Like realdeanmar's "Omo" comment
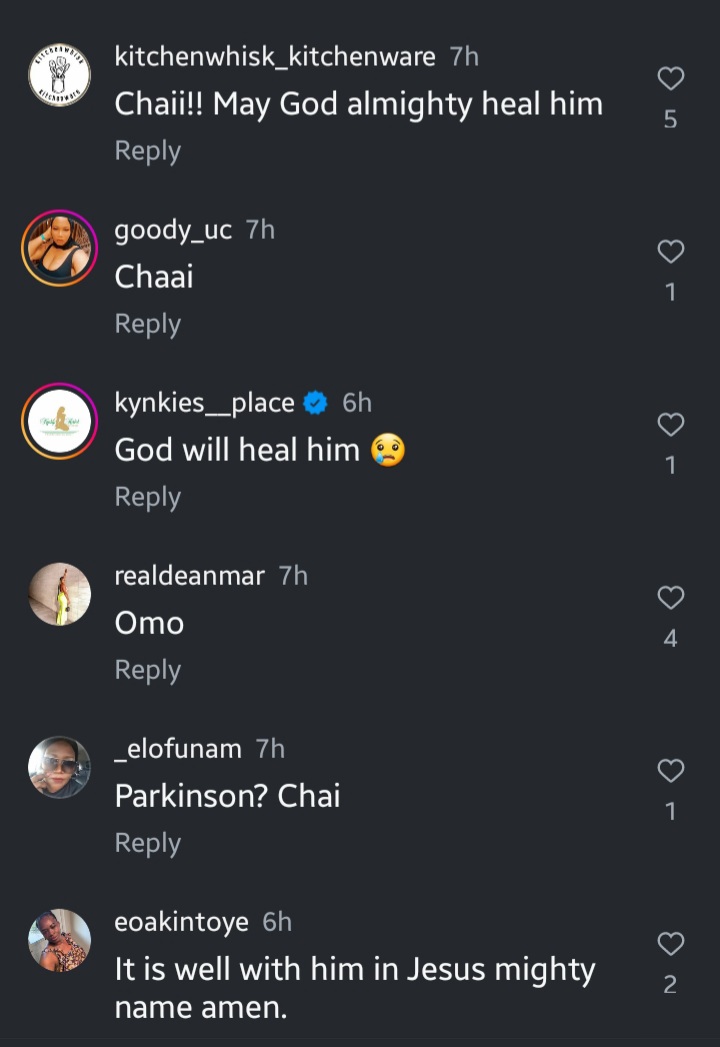Screen dimensions: 720x1047 [670, 598]
